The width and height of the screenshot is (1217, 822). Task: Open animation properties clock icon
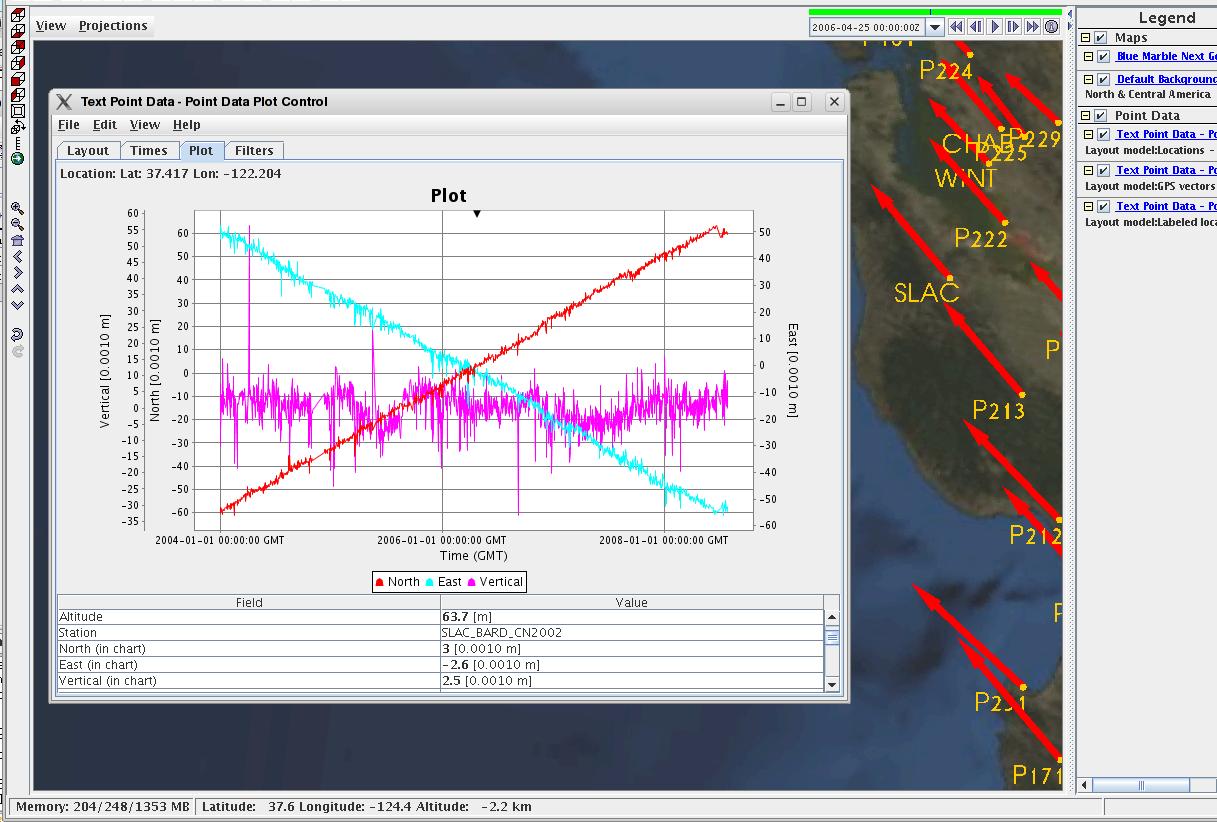(1051, 27)
